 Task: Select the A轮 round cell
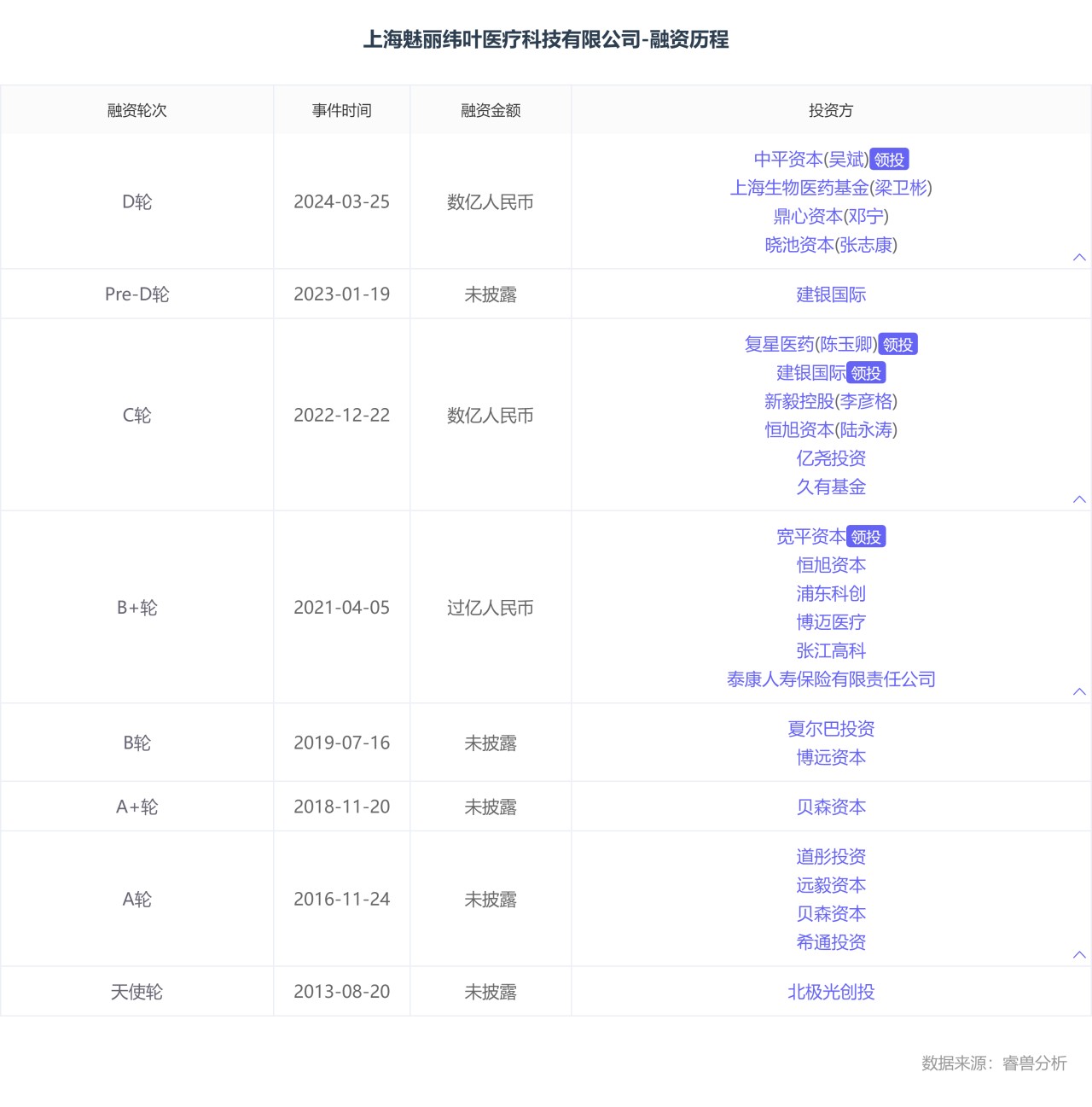pos(136,900)
